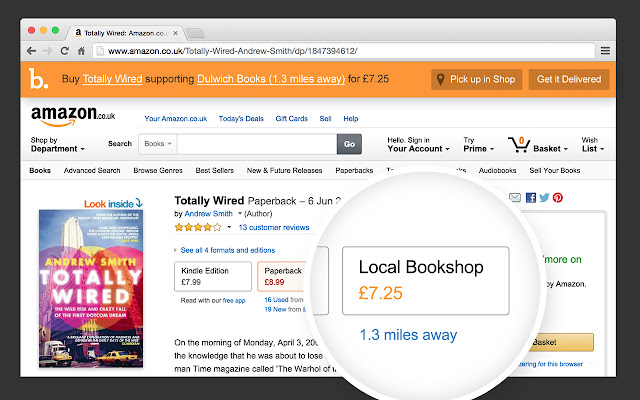Click the Sell link
The width and height of the screenshot is (640, 400).
pyautogui.click(x=325, y=119)
